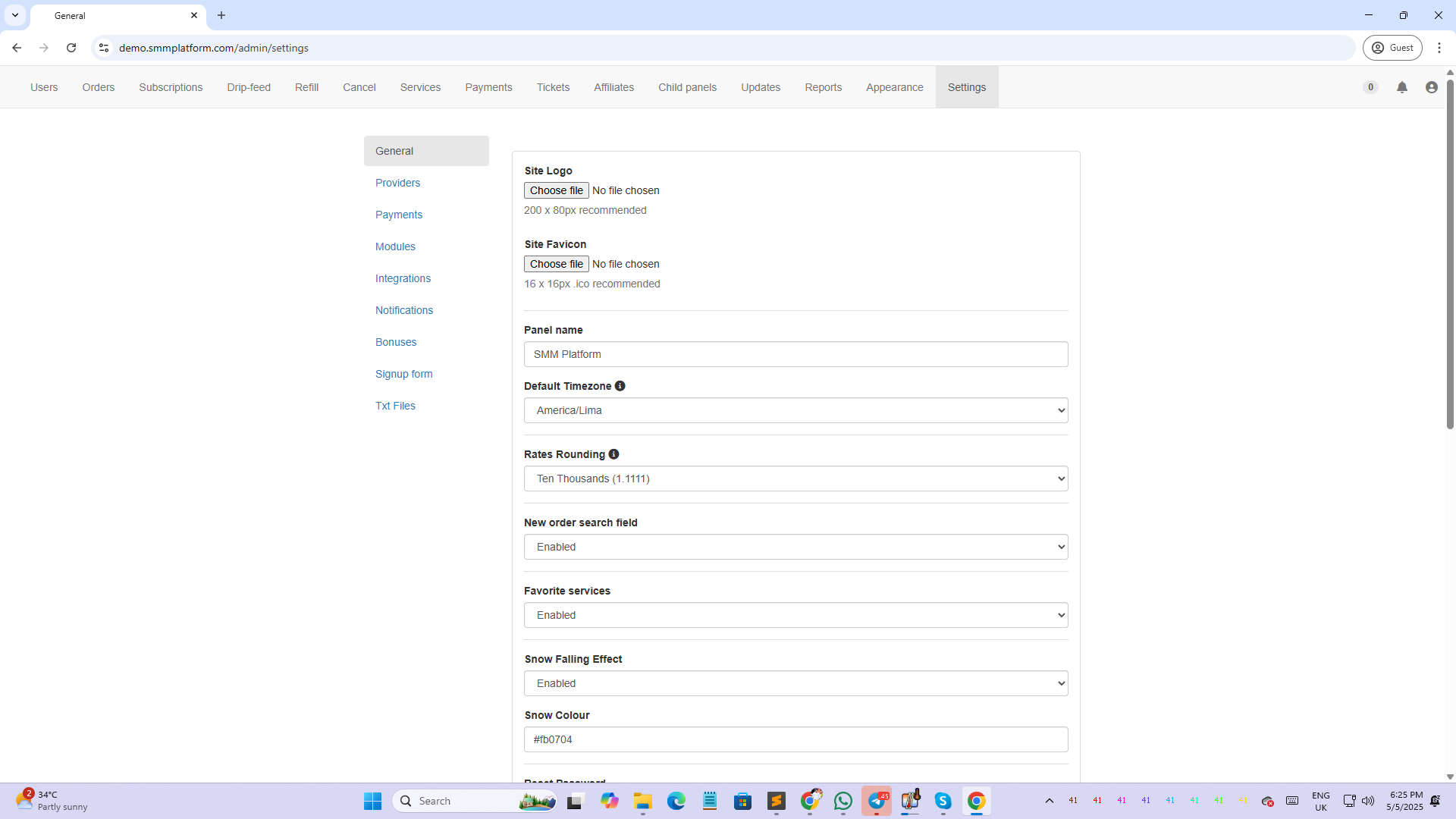Open File Explorer in the taskbar
The width and height of the screenshot is (1456, 819).
click(642, 801)
